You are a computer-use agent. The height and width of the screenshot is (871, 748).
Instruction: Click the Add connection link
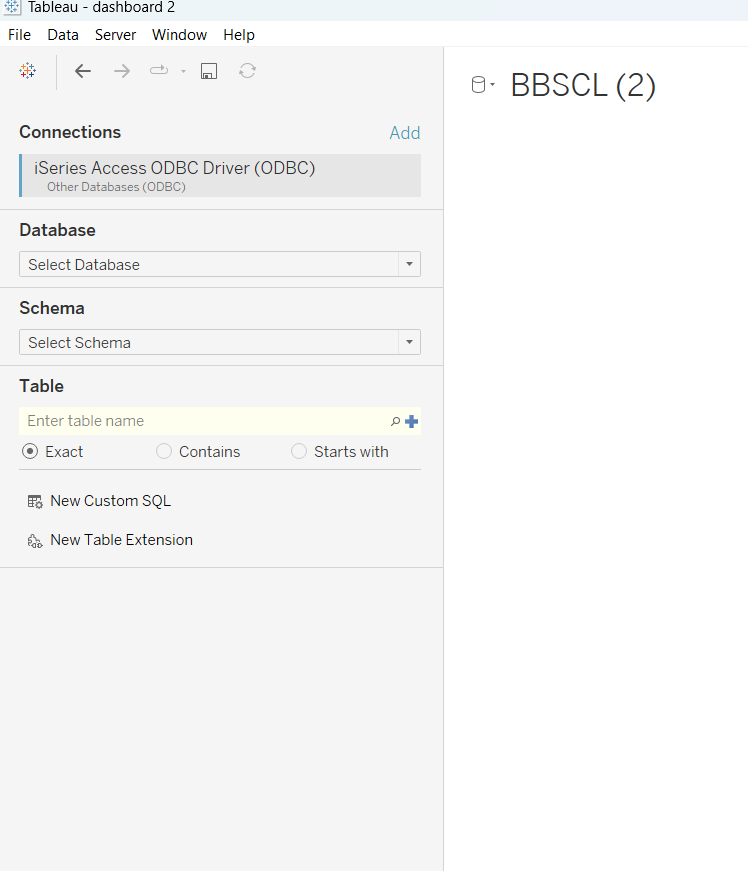pyautogui.click(x=404, y=133)
